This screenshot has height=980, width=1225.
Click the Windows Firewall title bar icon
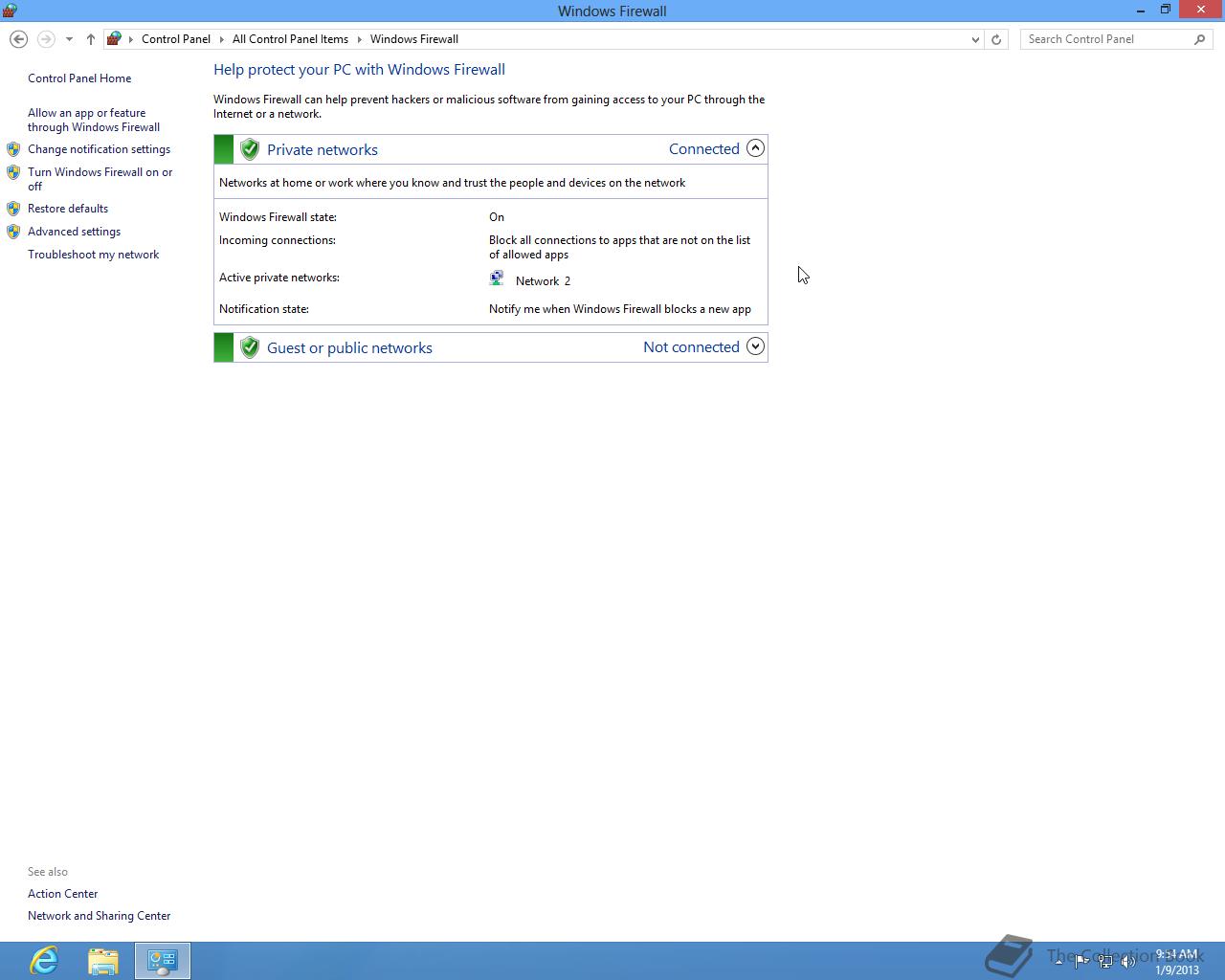click(10, 11)
